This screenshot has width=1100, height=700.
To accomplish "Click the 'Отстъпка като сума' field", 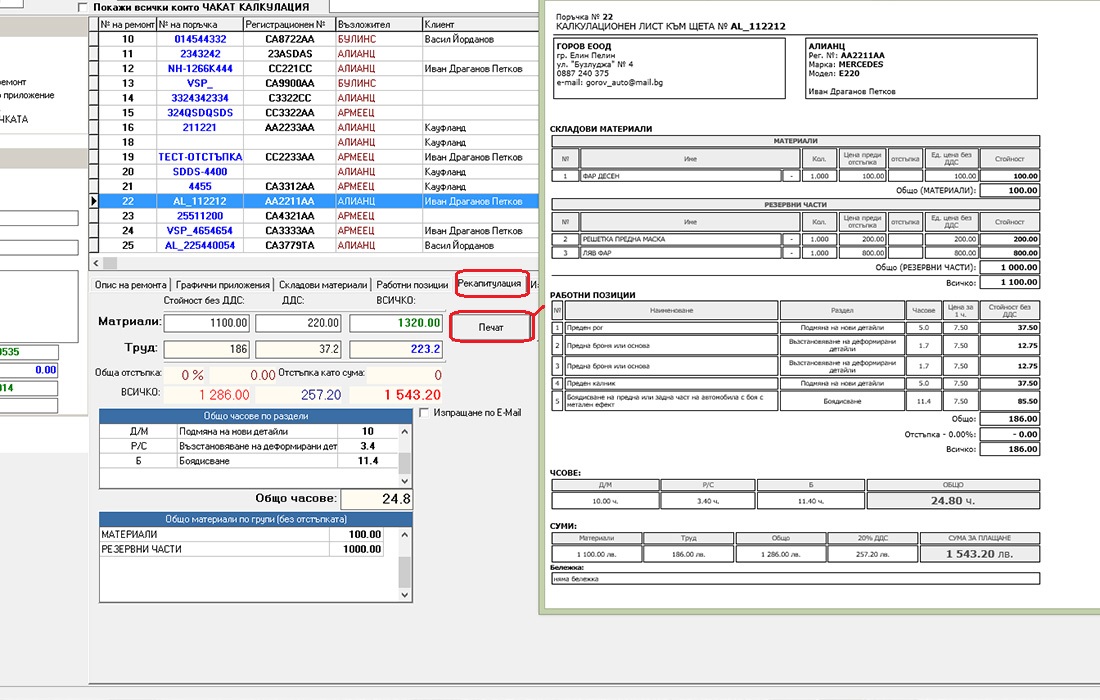I will [x=405, y=375].
